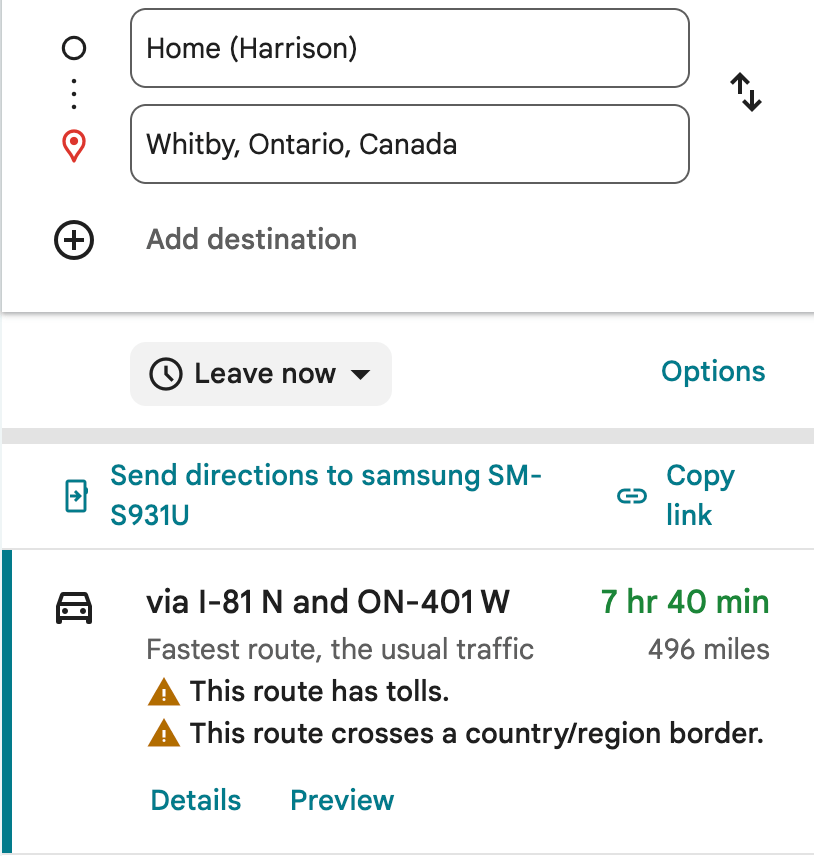Viewport: 814px width, 856px height.
Task: Click the send-to-phone icon
Action: click(76, 496)
